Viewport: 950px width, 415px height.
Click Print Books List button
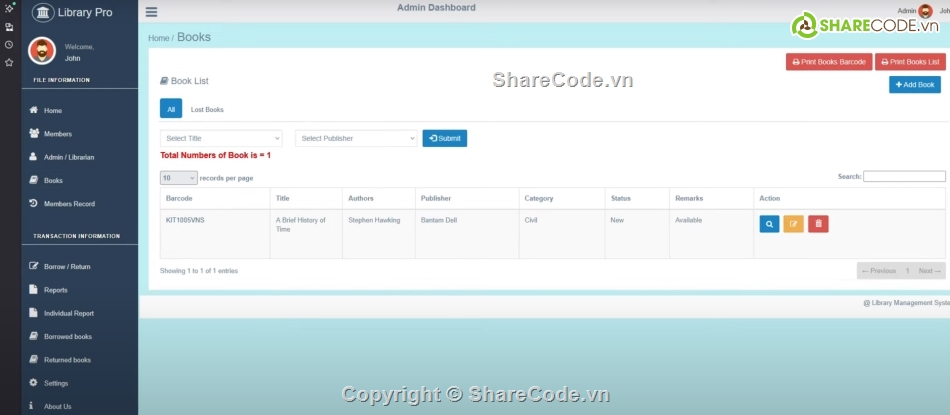click(910, 62)
